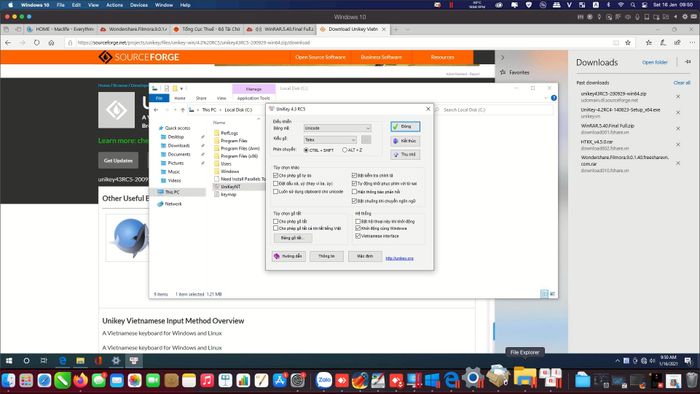
Task: Select Downloads in File Explorer sidebar
Action: click(179, 145)
